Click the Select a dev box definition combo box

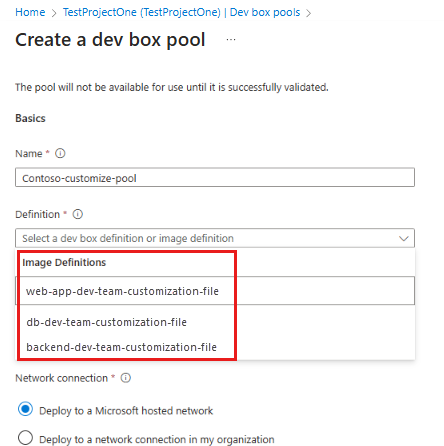[215, 238]
